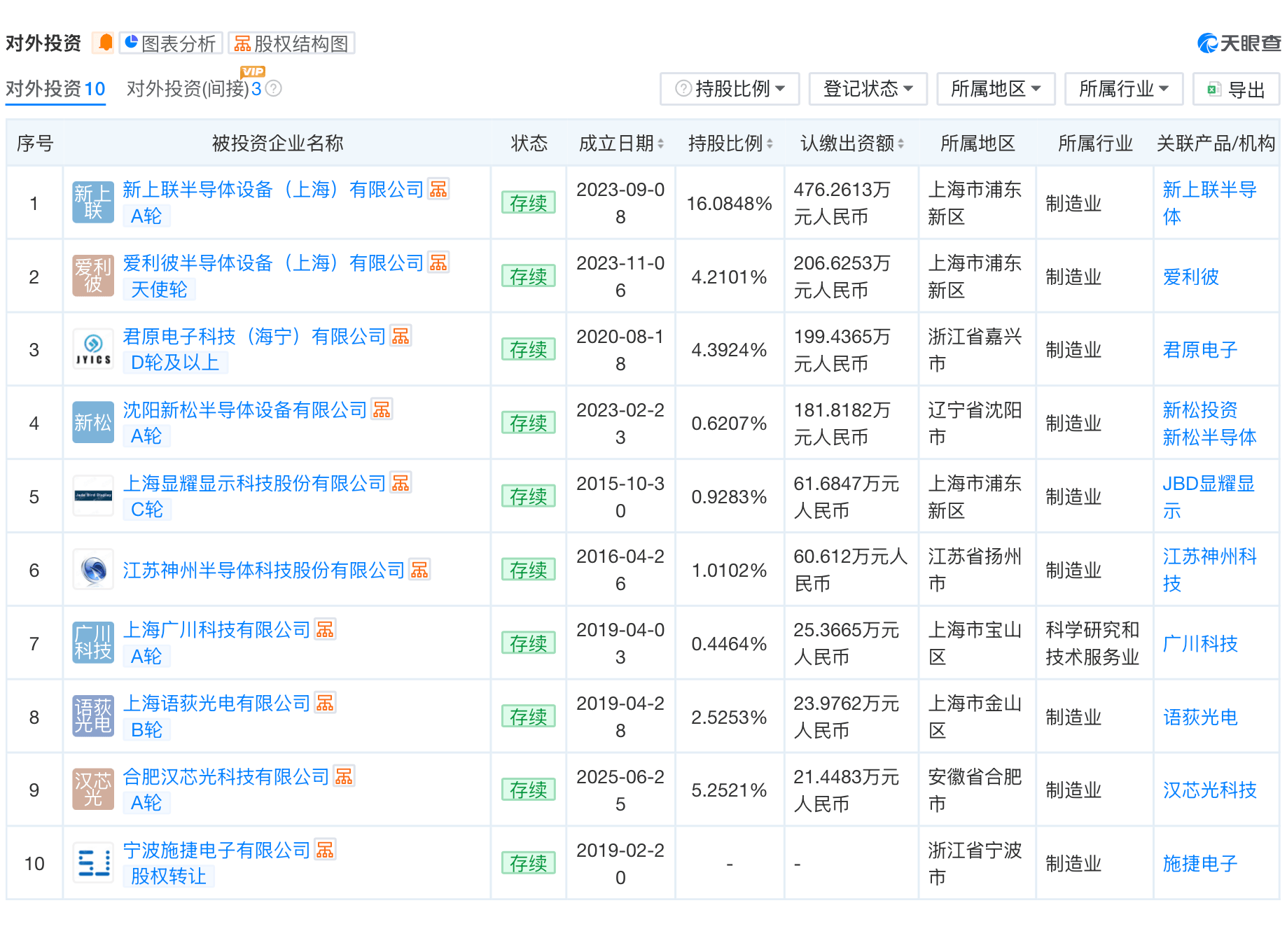
Task: Sort by the 认缴出资额 column header
Action: 852,143
